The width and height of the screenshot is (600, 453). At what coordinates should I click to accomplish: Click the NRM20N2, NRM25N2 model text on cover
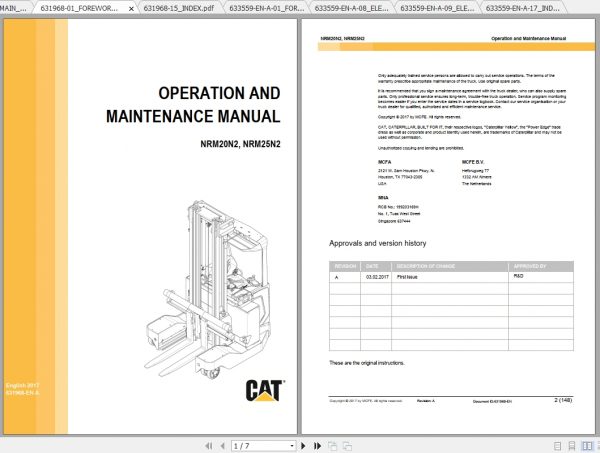coord(240,144)
